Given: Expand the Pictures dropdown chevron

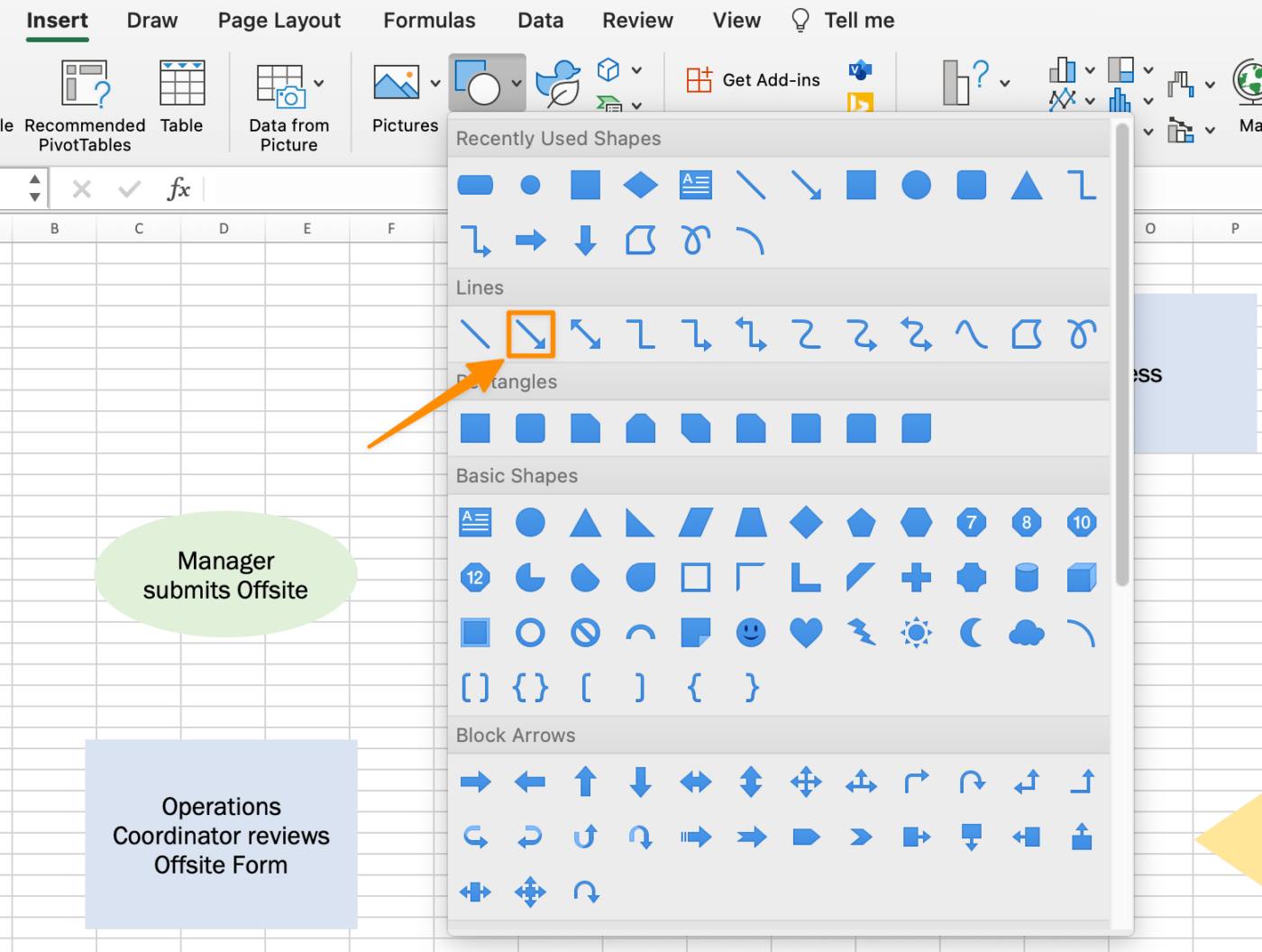Looking at the screenshot, I should (x=436, y=82).
